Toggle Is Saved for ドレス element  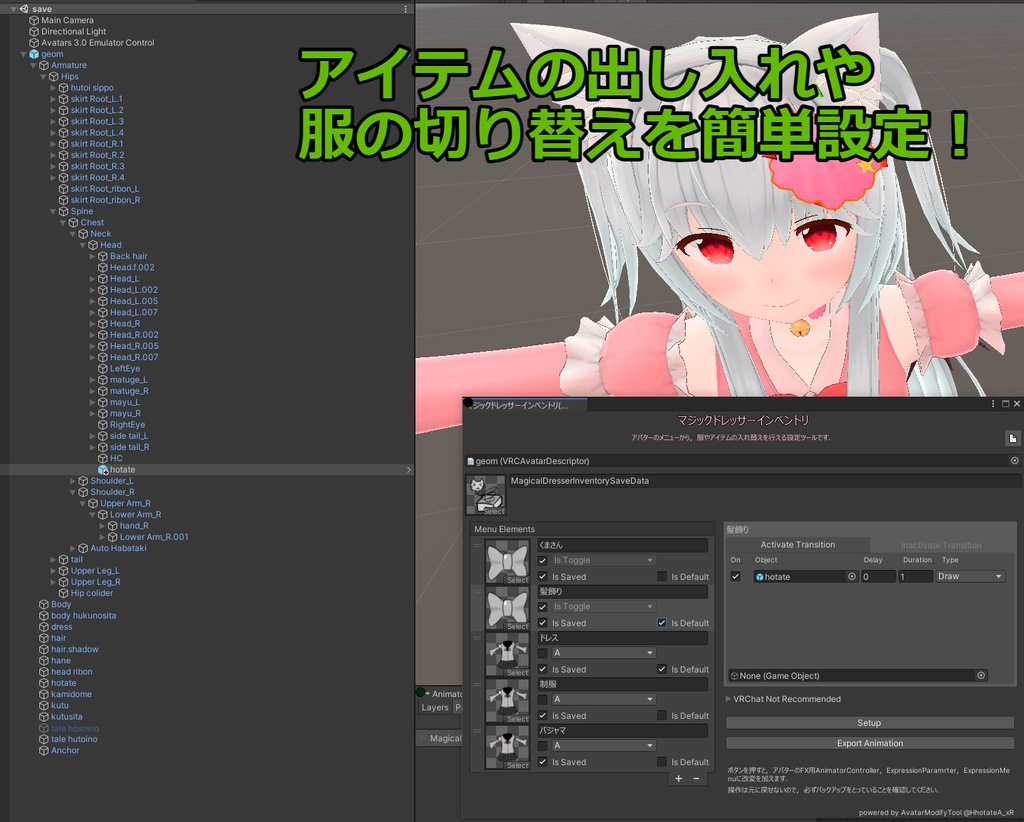(543, 669)
